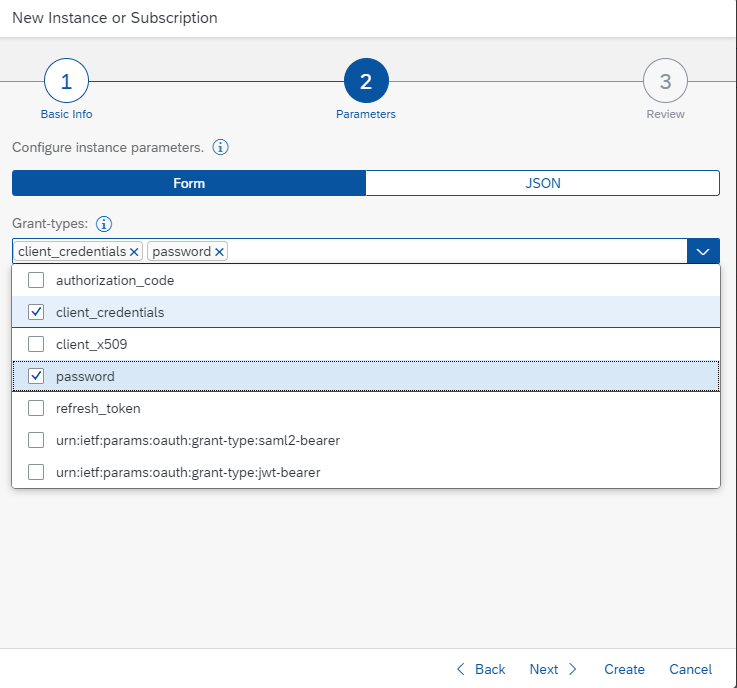Screen dimensions: 737x688
Task: Remove client_credentials token with its X
Action: 134,252
